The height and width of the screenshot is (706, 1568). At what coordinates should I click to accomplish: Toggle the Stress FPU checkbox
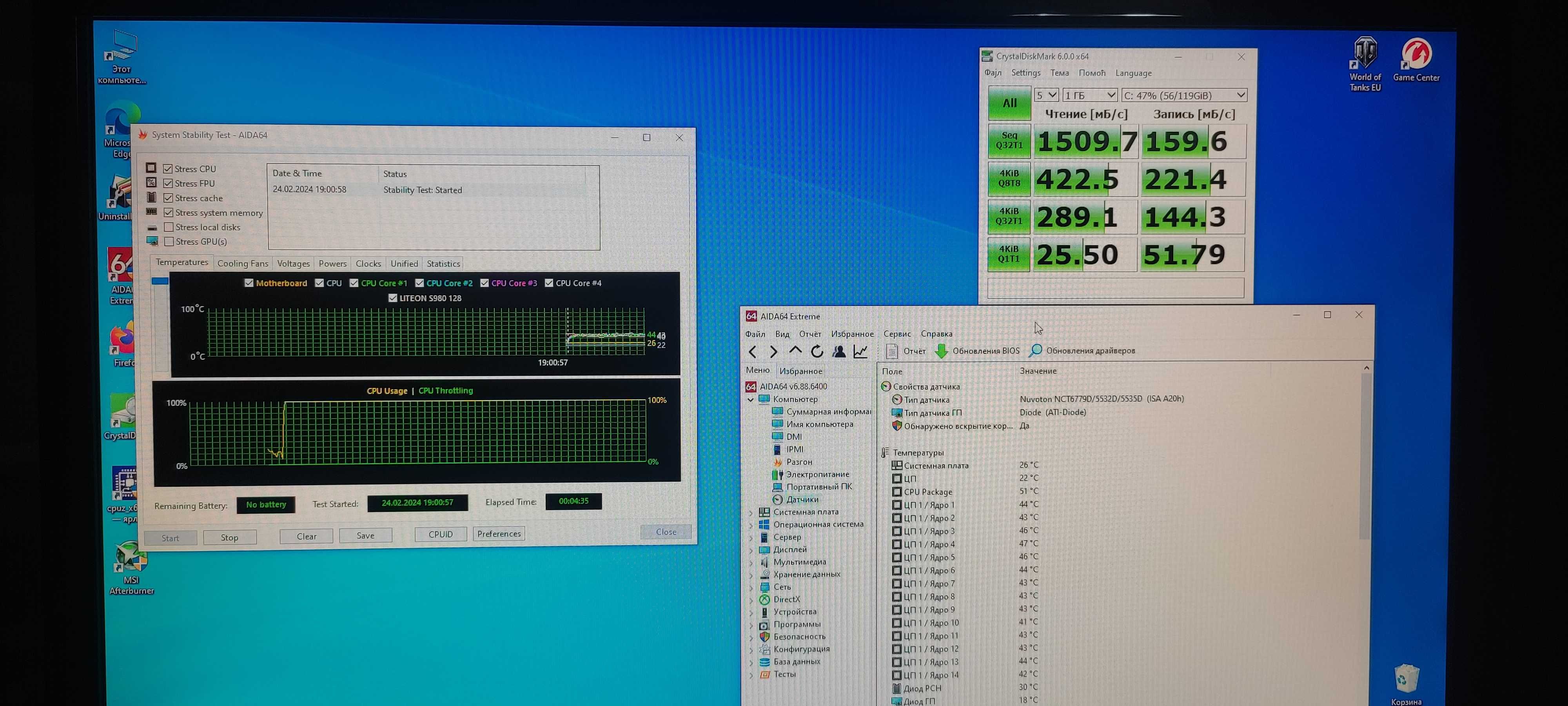[x=168, y=183]
